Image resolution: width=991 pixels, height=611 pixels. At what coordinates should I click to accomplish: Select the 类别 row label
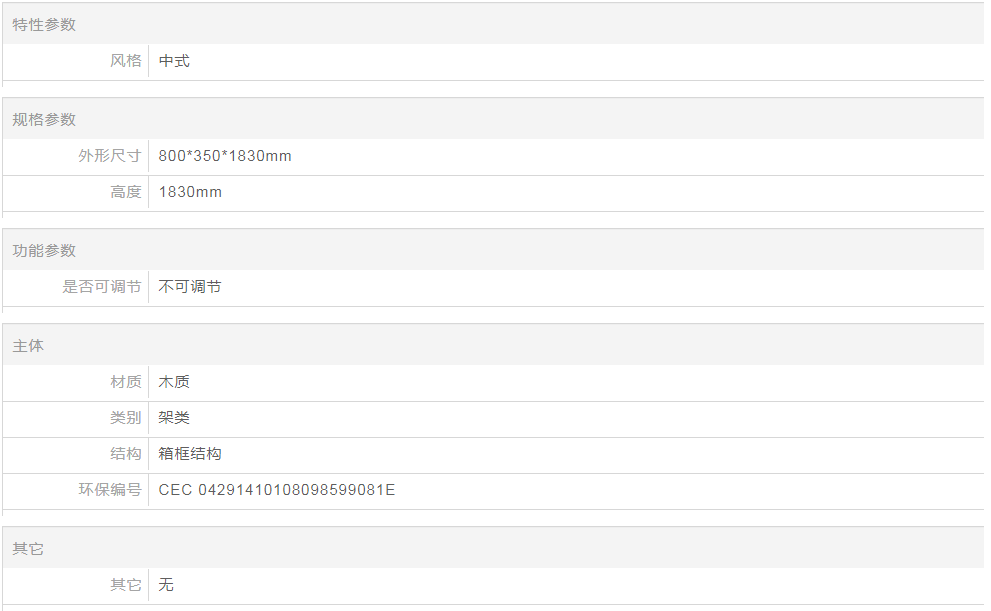[x=125, y=418]
